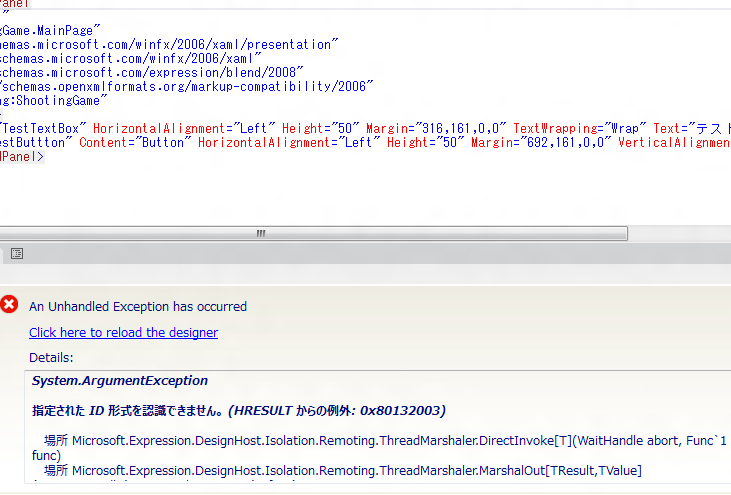Click the small pane icon below the scrollbar

click(17, 254)
